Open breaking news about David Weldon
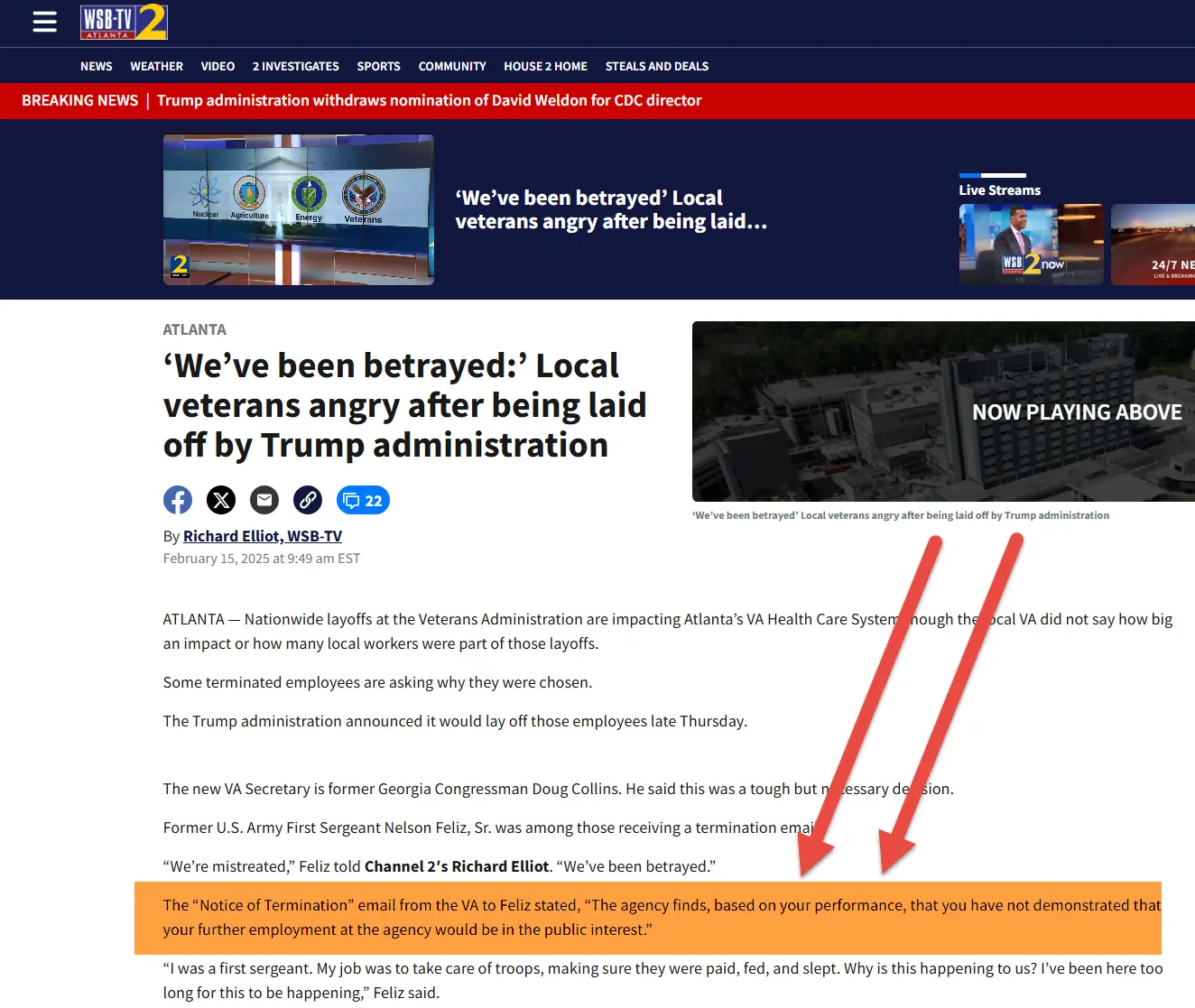1195x1008 pixels. [429, 100]
